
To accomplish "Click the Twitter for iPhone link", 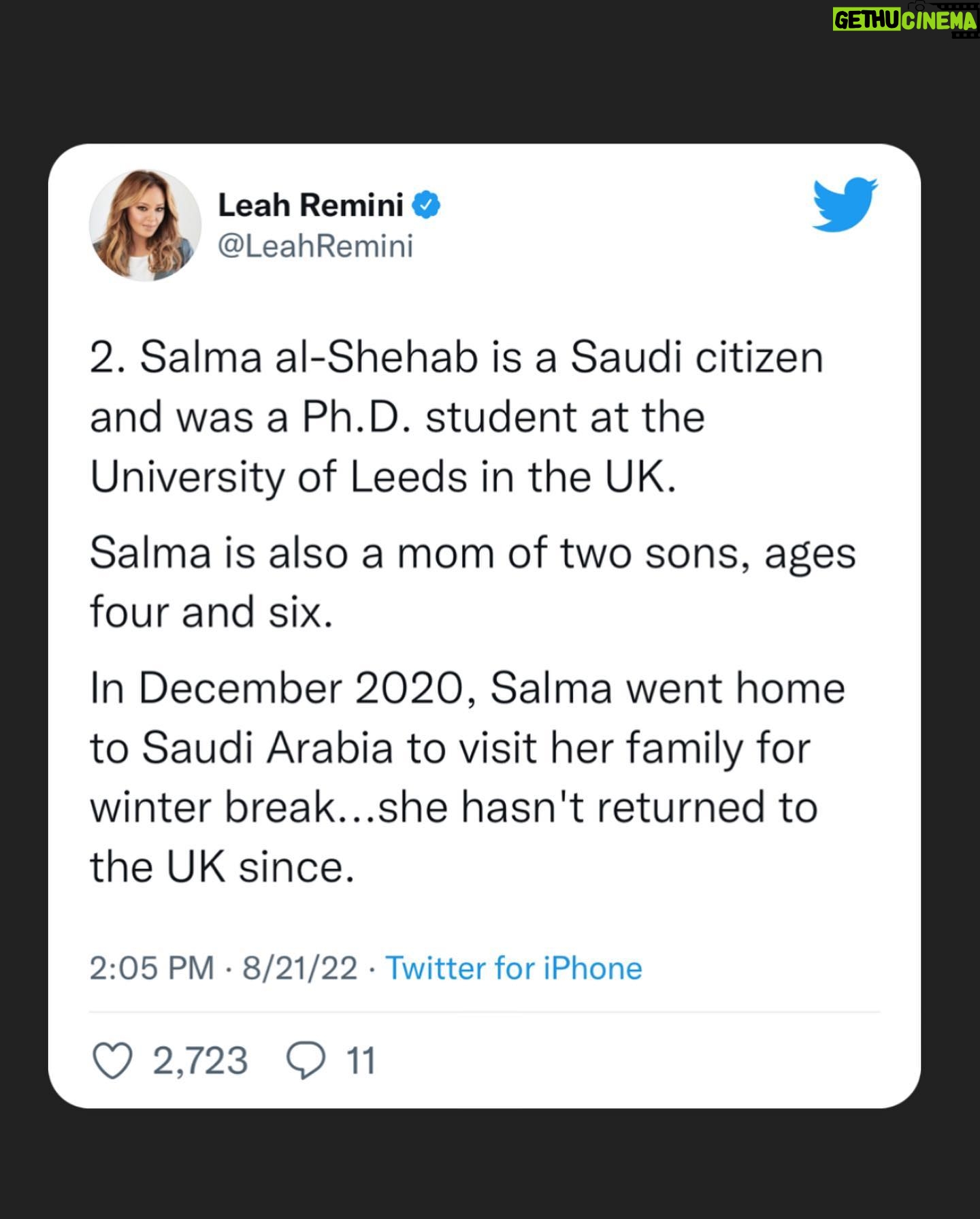I will (514, 968).
